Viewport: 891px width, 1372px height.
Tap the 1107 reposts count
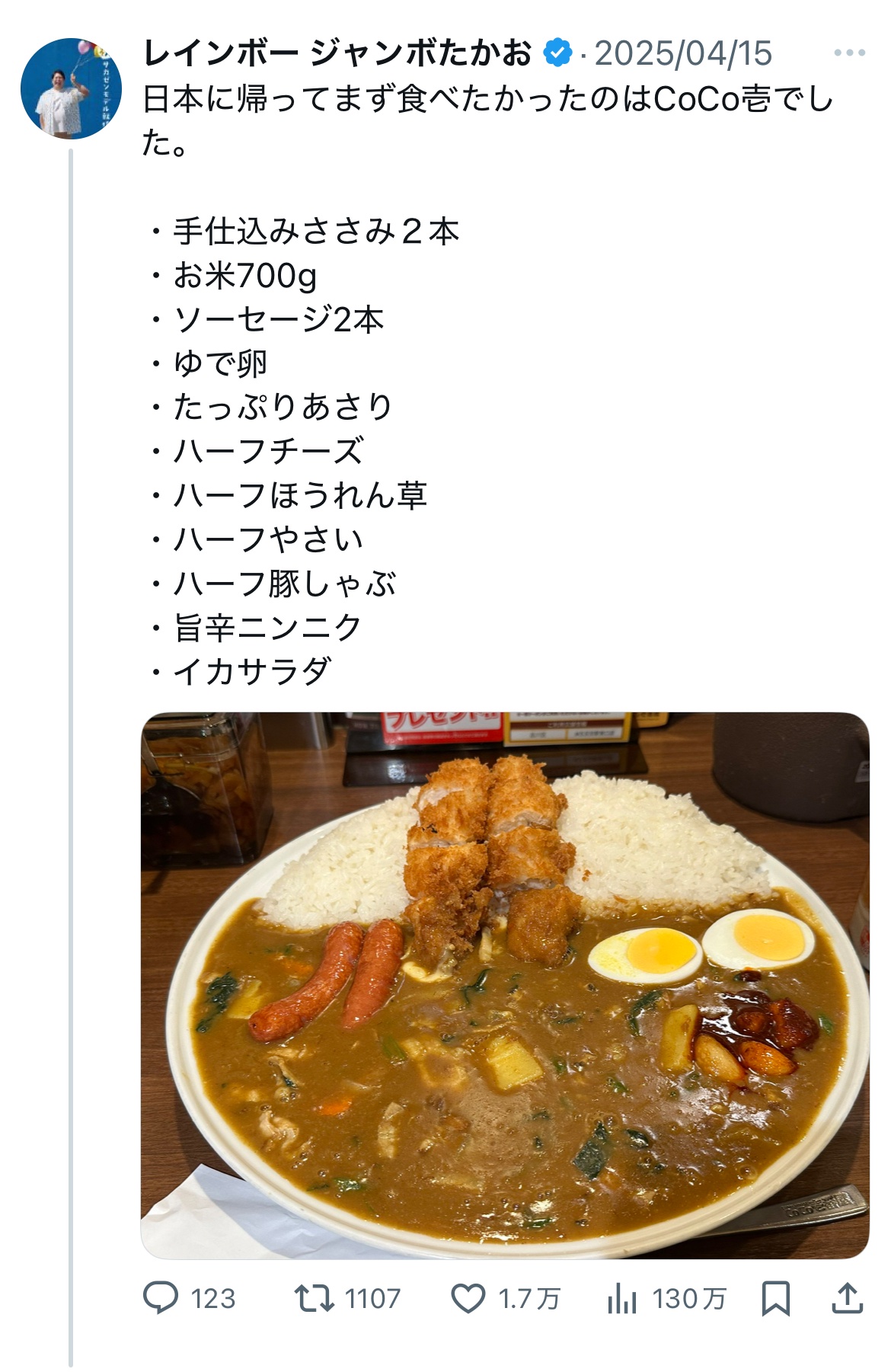(x=372, y=1298)
